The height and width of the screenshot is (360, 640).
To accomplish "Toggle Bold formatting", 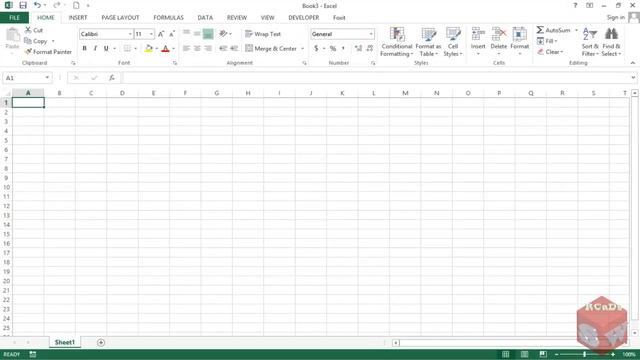I will coord(84,49).
